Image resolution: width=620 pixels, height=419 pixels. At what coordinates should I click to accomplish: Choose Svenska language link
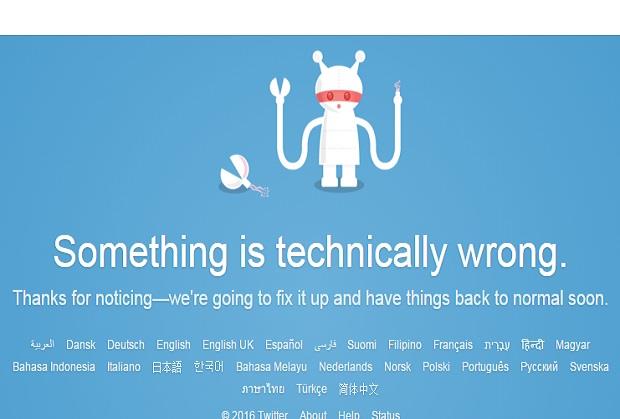tap(589, 367)
